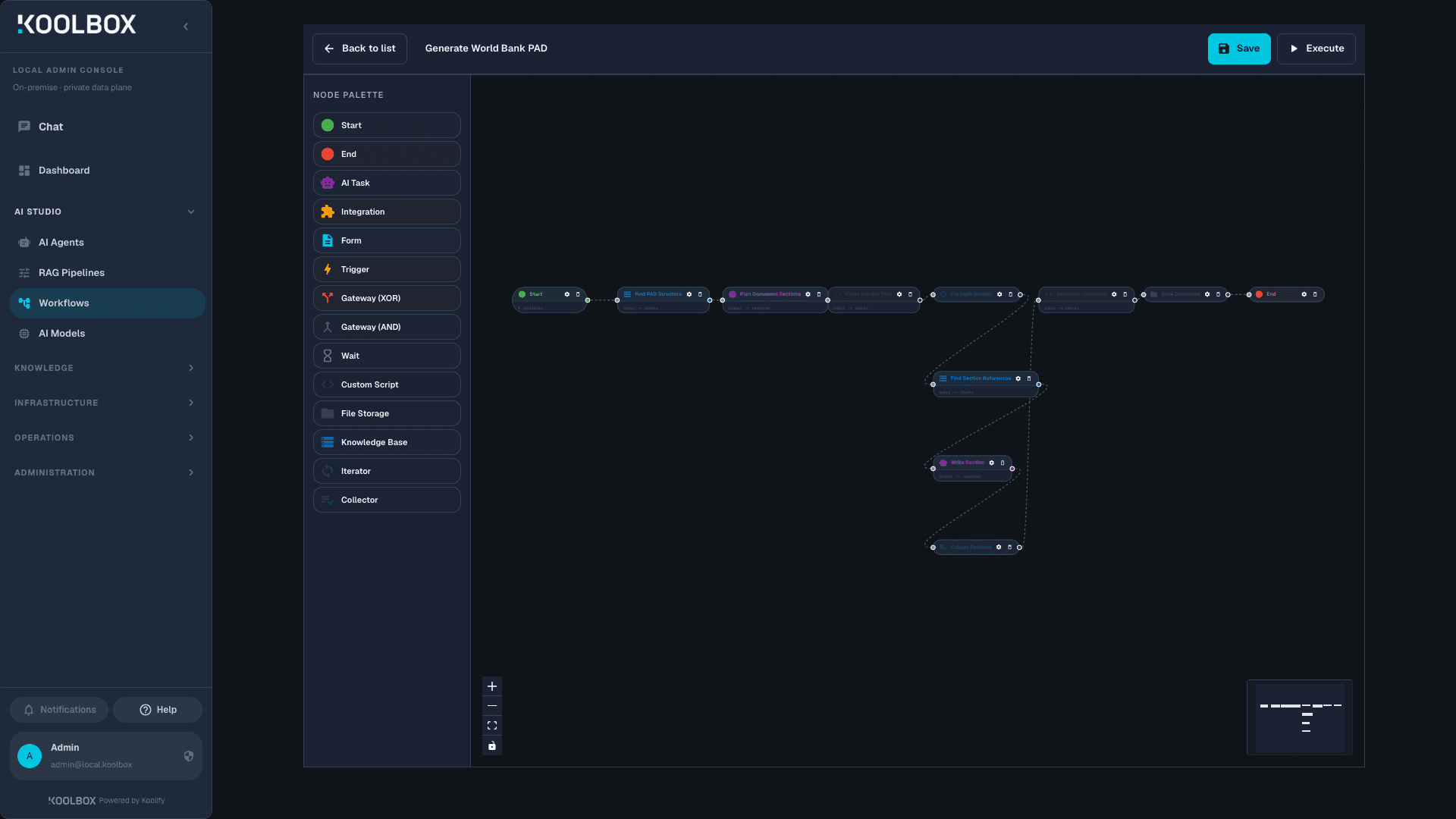Click trash icon on Plan Document Sections node
The width and height of the screenshot is (1456, 819).
tap(819, 294)
